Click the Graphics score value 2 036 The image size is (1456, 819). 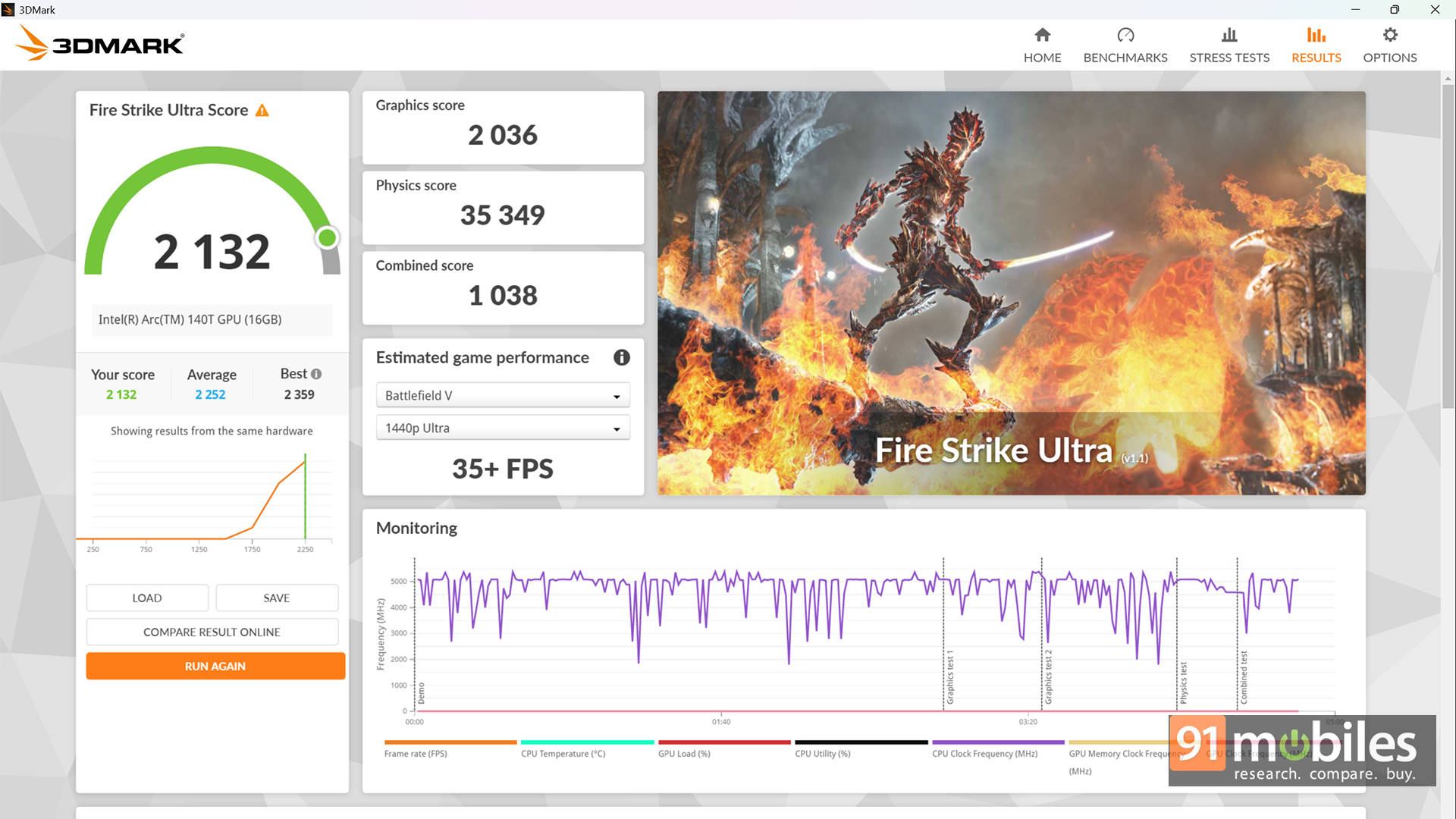tap(503, 135)
